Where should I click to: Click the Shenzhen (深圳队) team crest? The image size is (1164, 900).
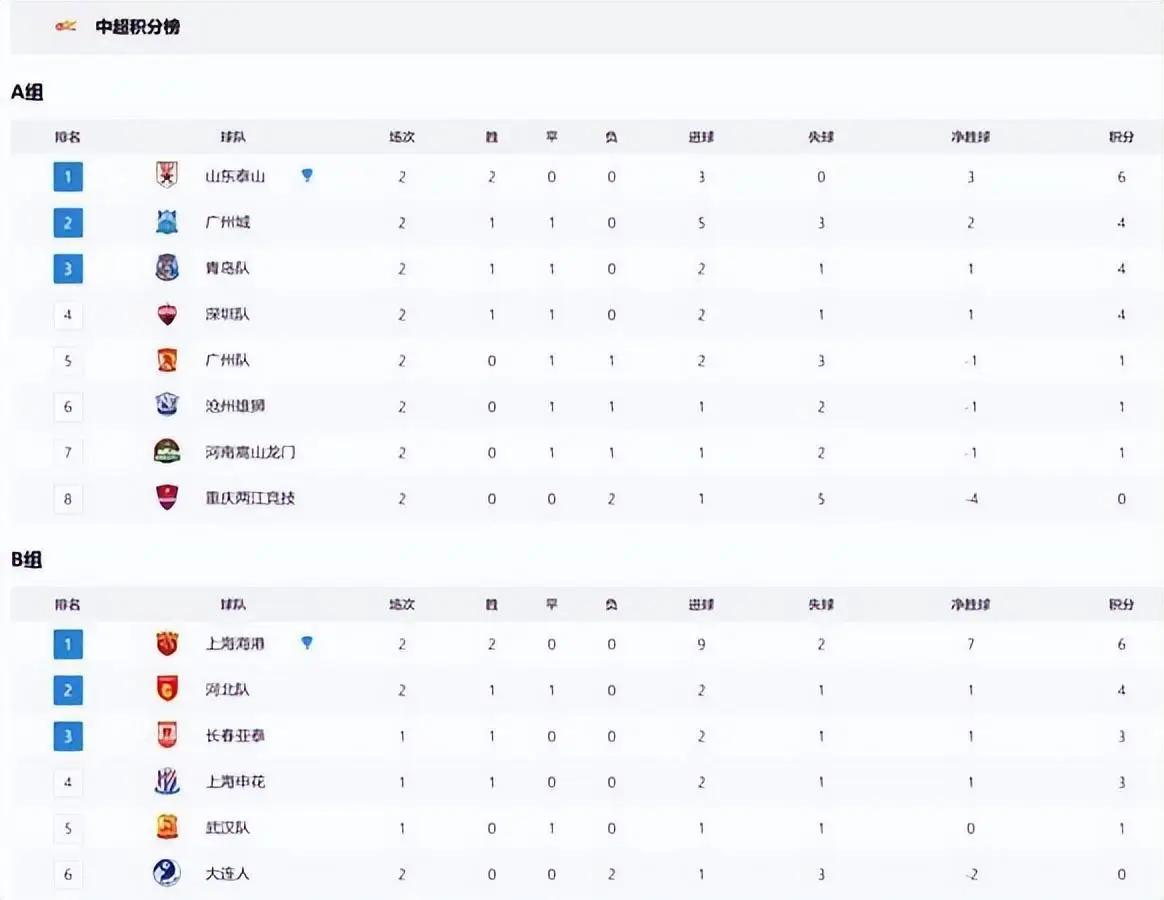point(167,314)
